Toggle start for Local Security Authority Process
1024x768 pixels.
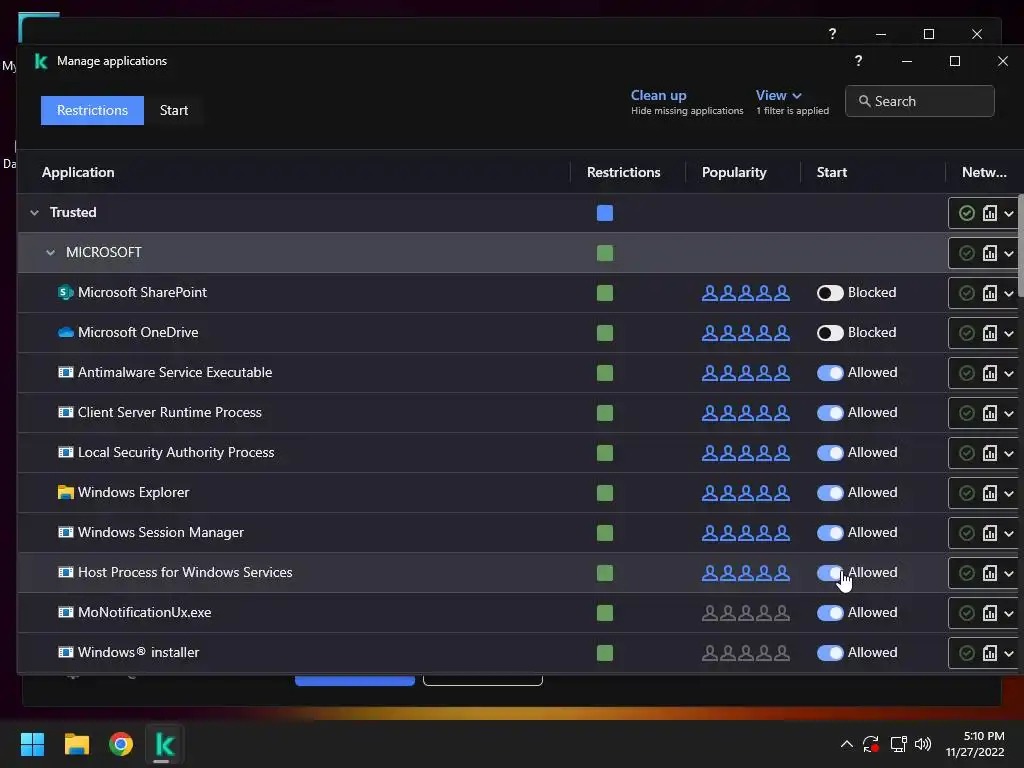[x=830, y=453]
